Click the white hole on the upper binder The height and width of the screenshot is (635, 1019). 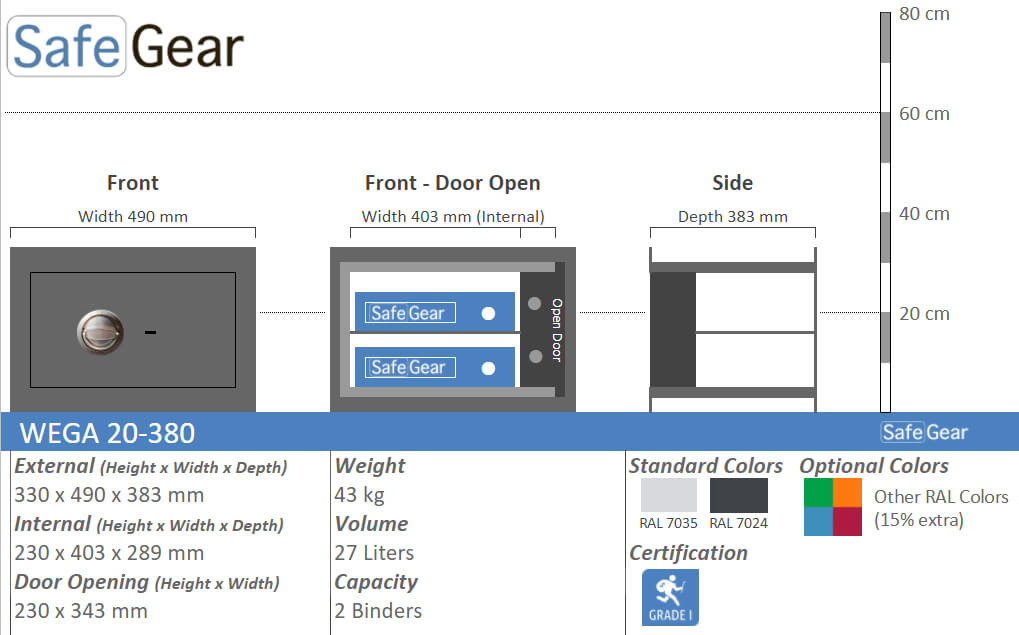[x=488, y=313]
